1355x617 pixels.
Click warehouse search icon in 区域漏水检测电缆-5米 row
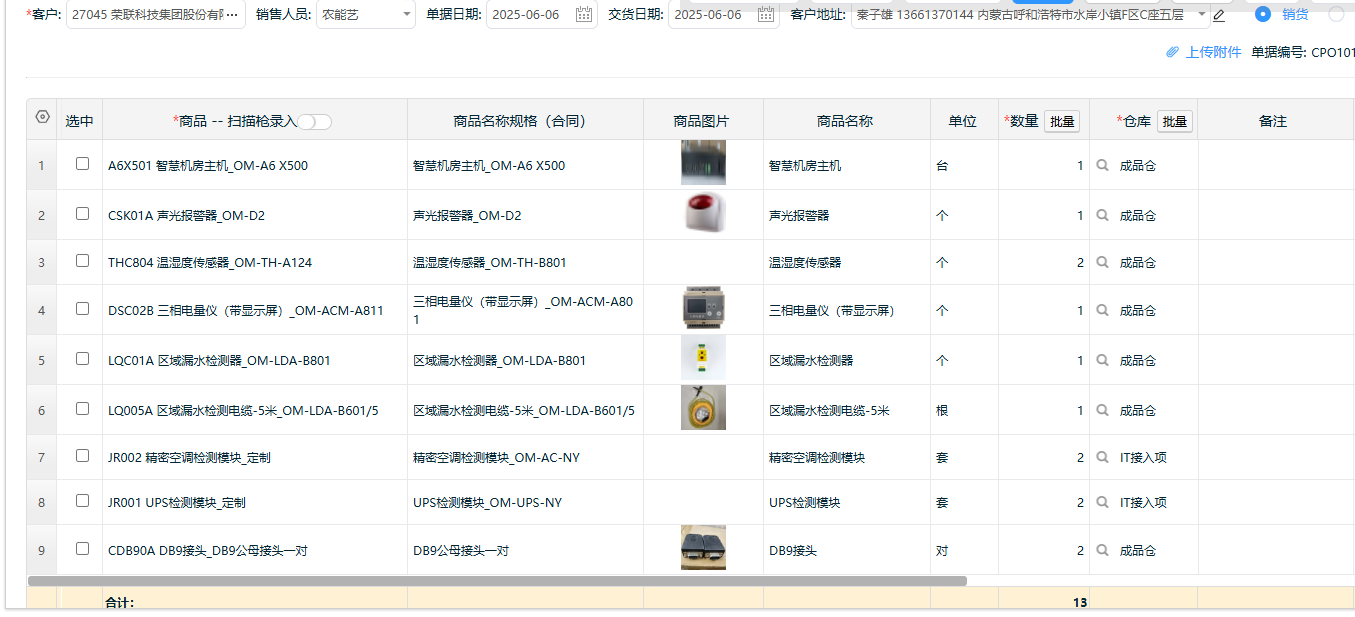1103,410
